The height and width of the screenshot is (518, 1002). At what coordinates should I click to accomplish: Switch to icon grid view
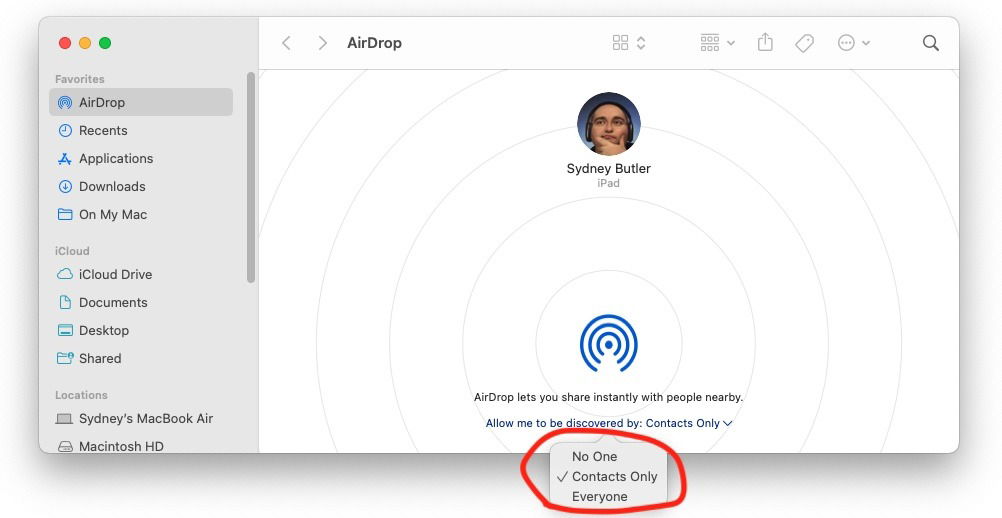click(620, 43)
